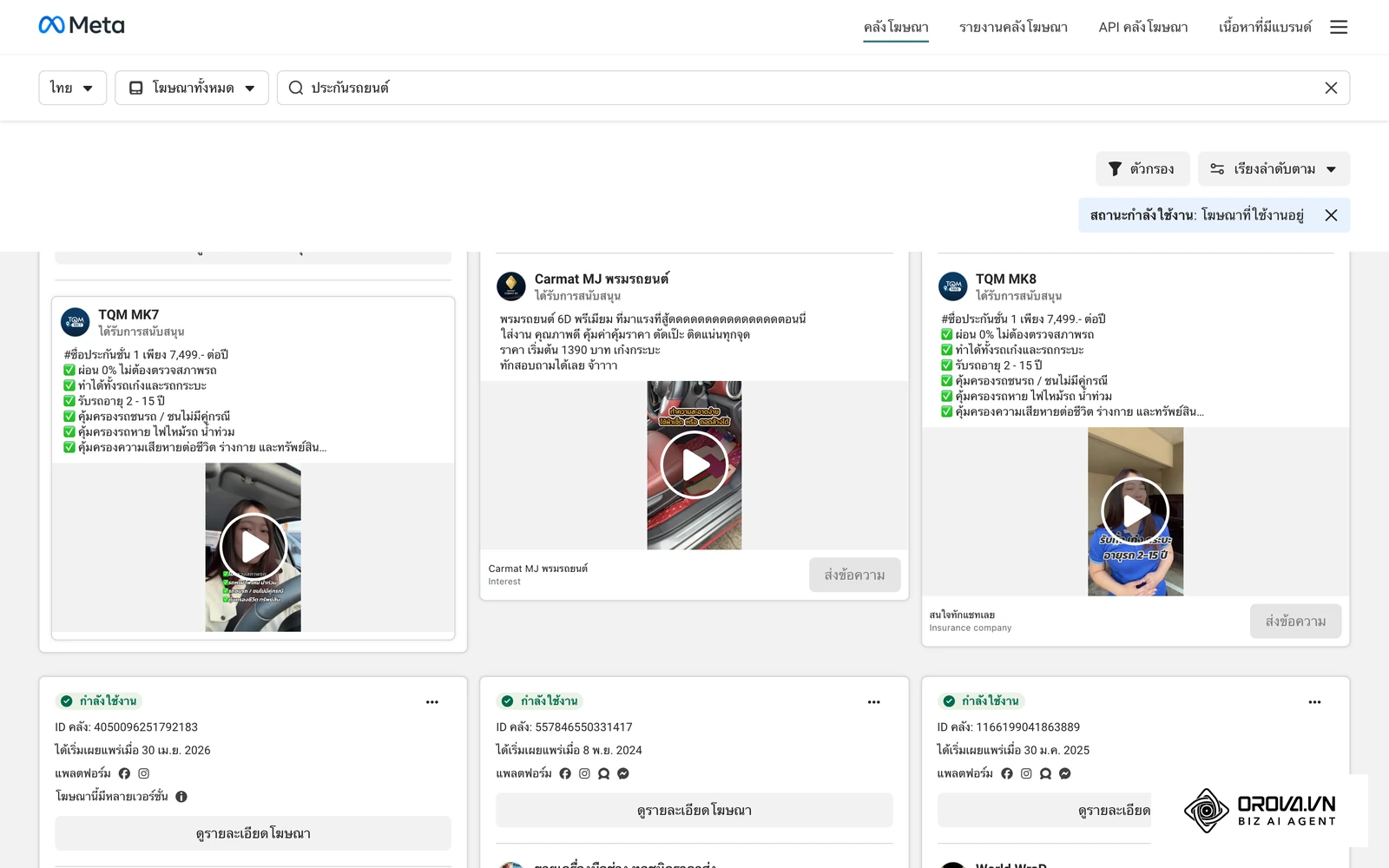Open the ตัวกรอง filters button

pos(1142,169)
